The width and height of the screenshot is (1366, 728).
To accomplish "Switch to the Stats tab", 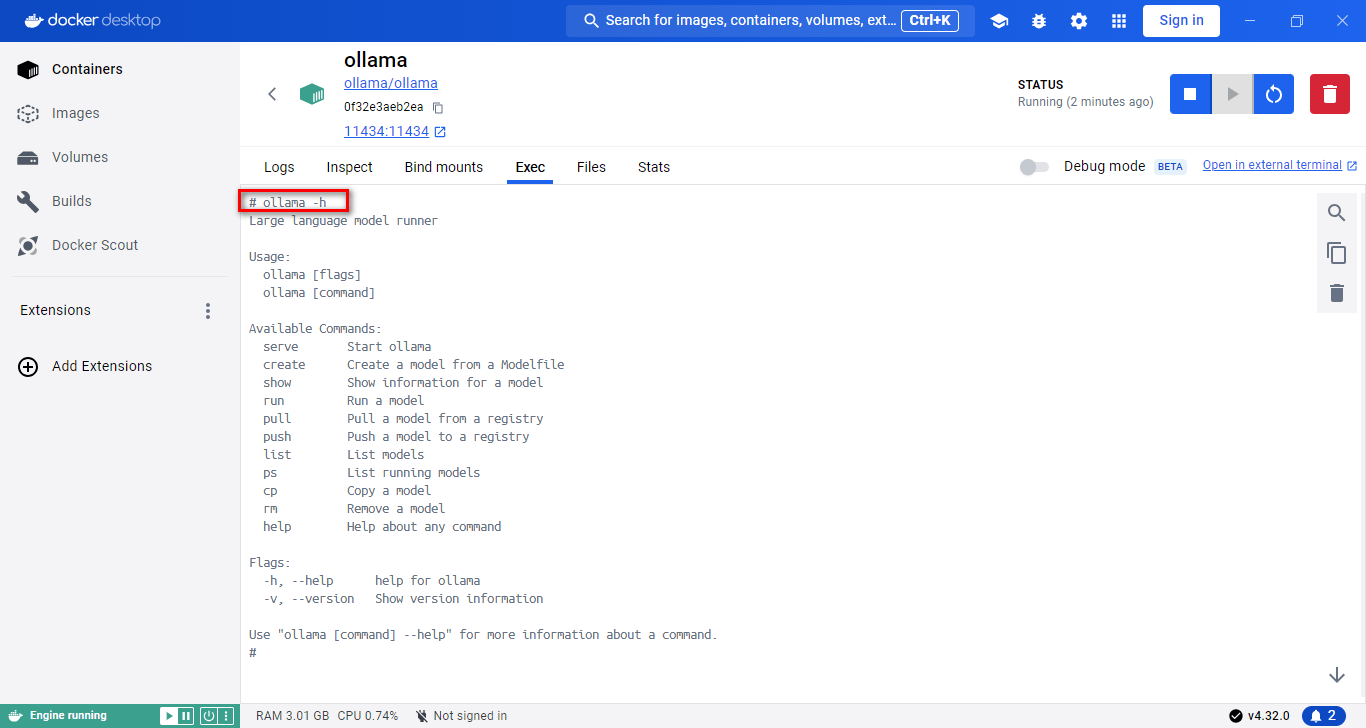I will 654,167.
